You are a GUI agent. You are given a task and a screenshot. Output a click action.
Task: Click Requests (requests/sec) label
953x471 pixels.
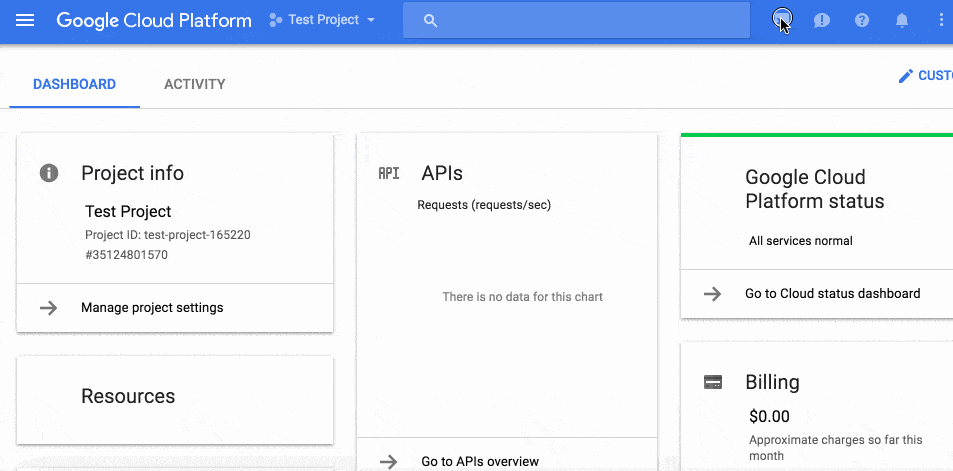(484, 205)
